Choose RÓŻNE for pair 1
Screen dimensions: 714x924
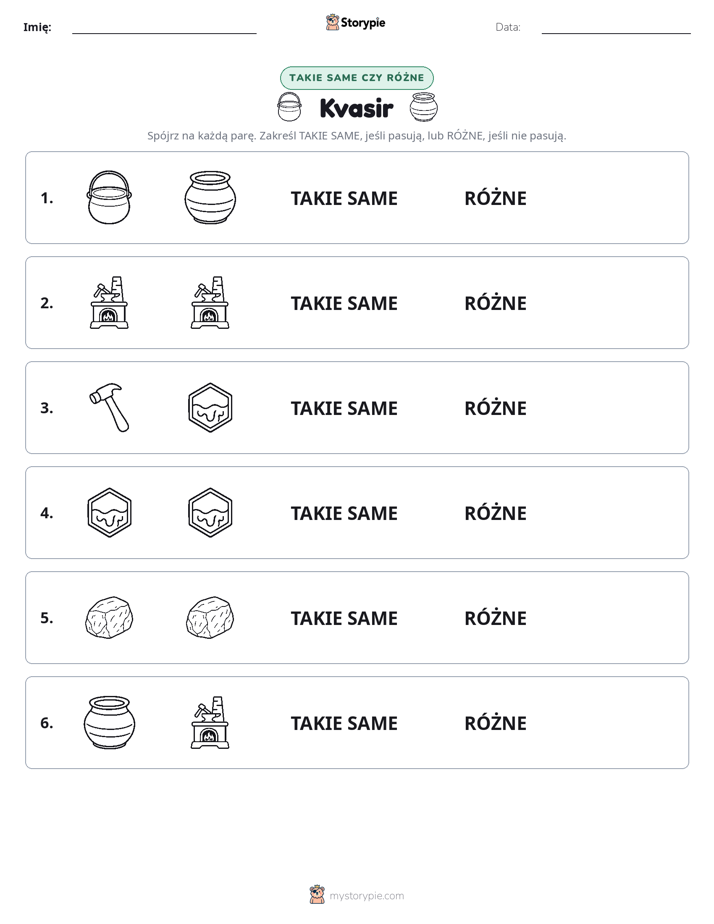[x=495, y=198]
